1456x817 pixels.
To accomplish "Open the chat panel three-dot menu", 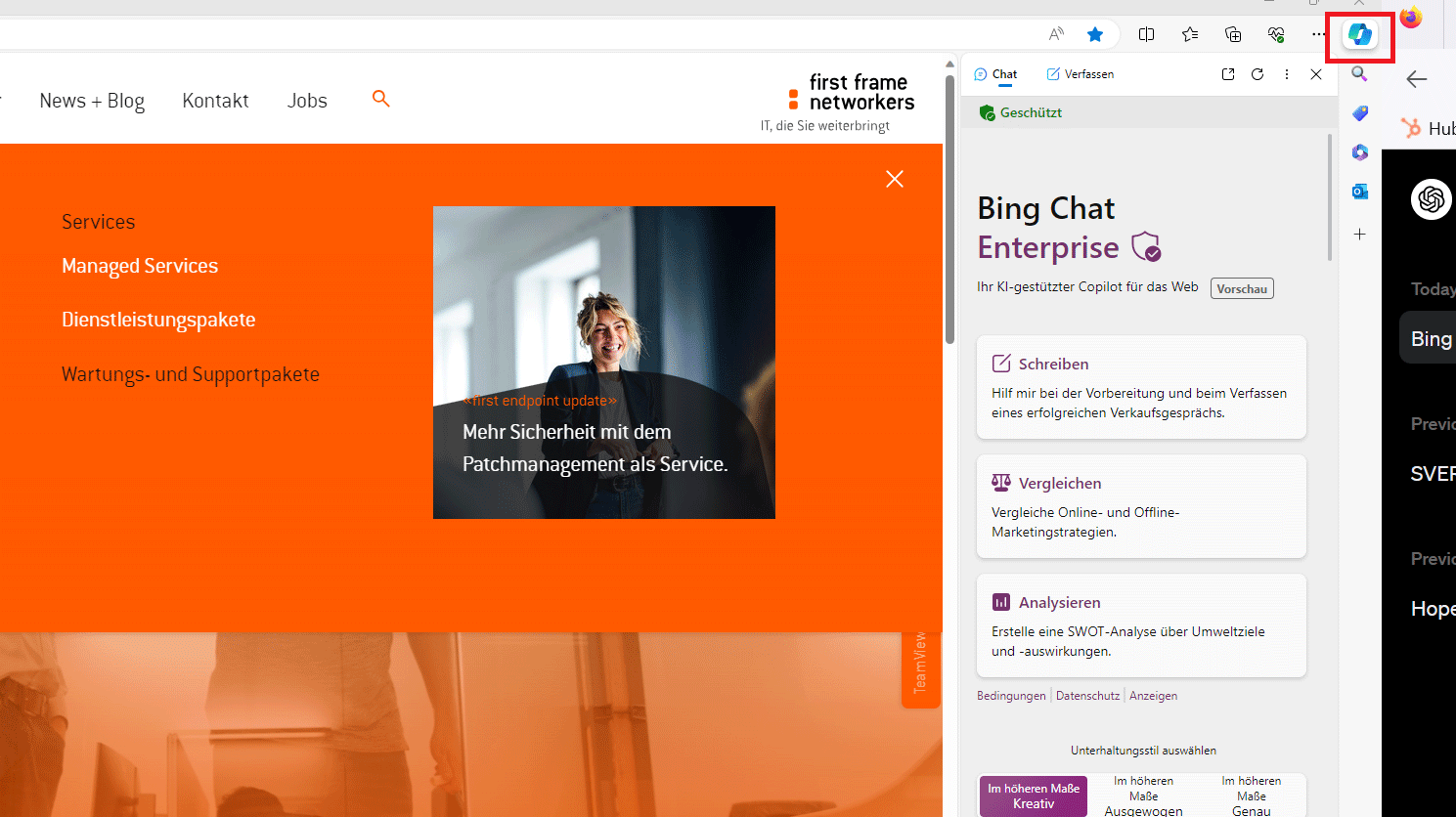I will click(1287, 74).
